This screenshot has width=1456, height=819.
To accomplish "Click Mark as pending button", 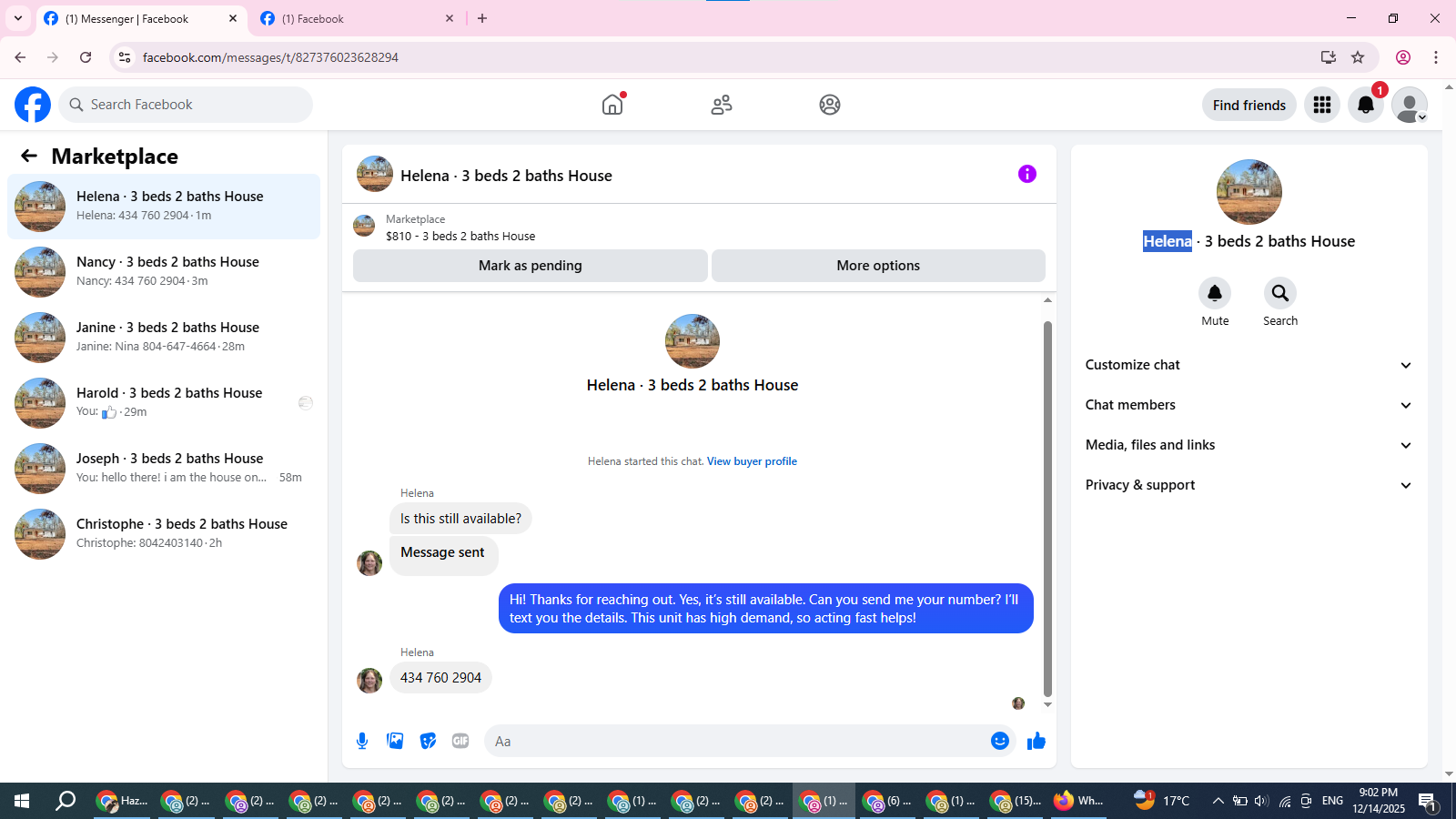I will click(x=531, y=266).
